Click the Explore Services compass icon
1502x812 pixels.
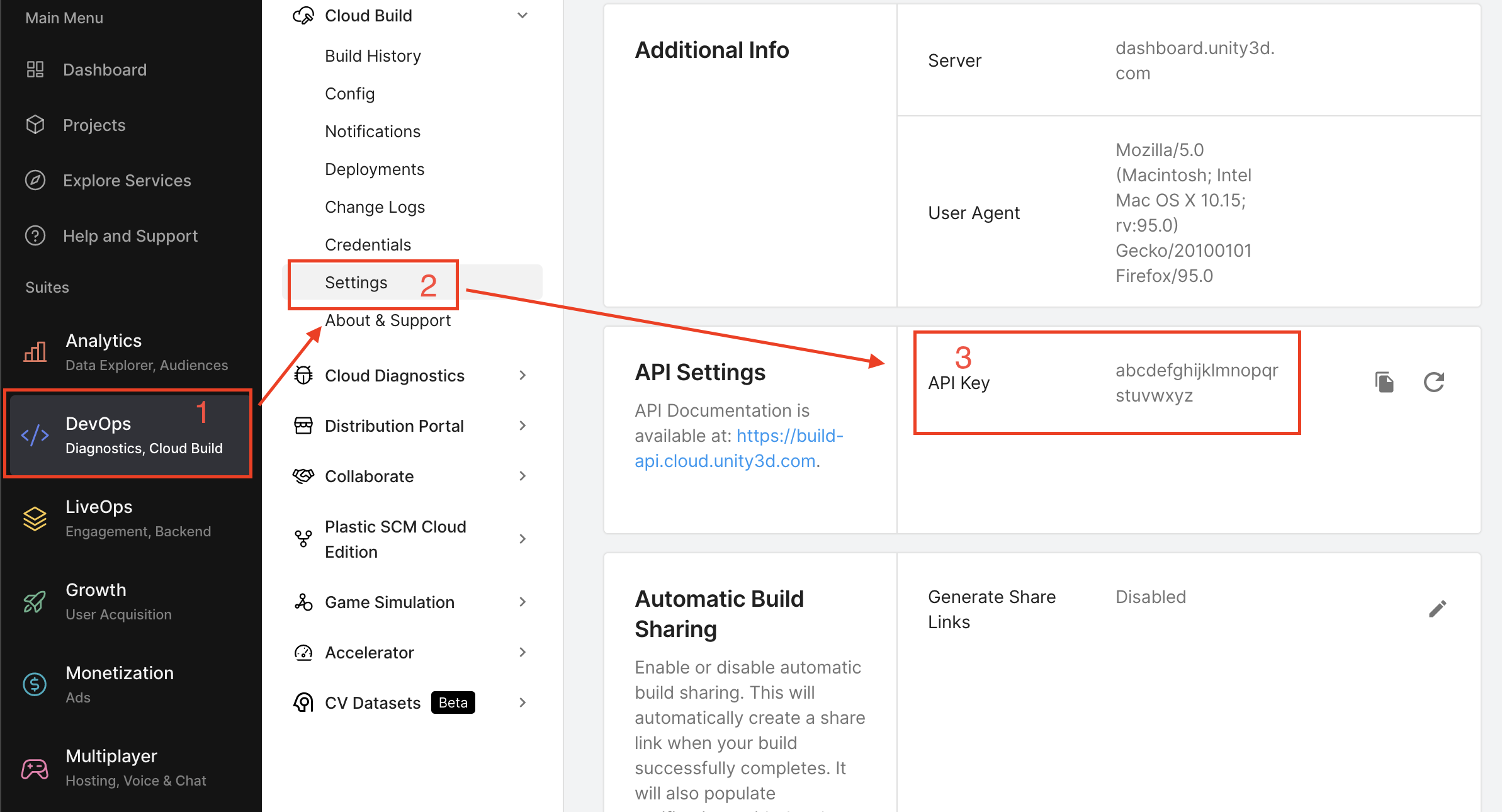[35, 181]
